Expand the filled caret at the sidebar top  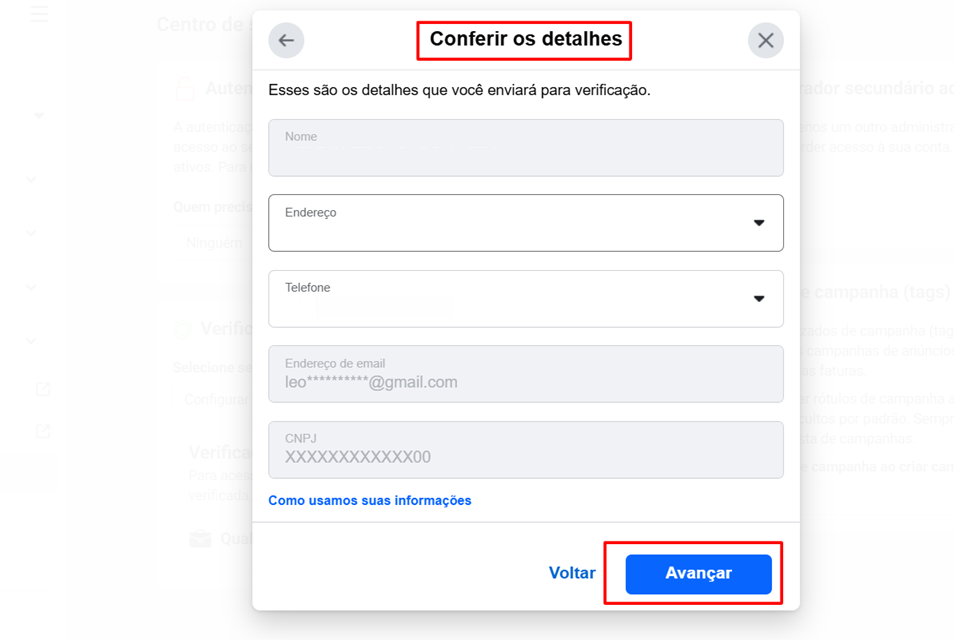(x=38, y=117)
